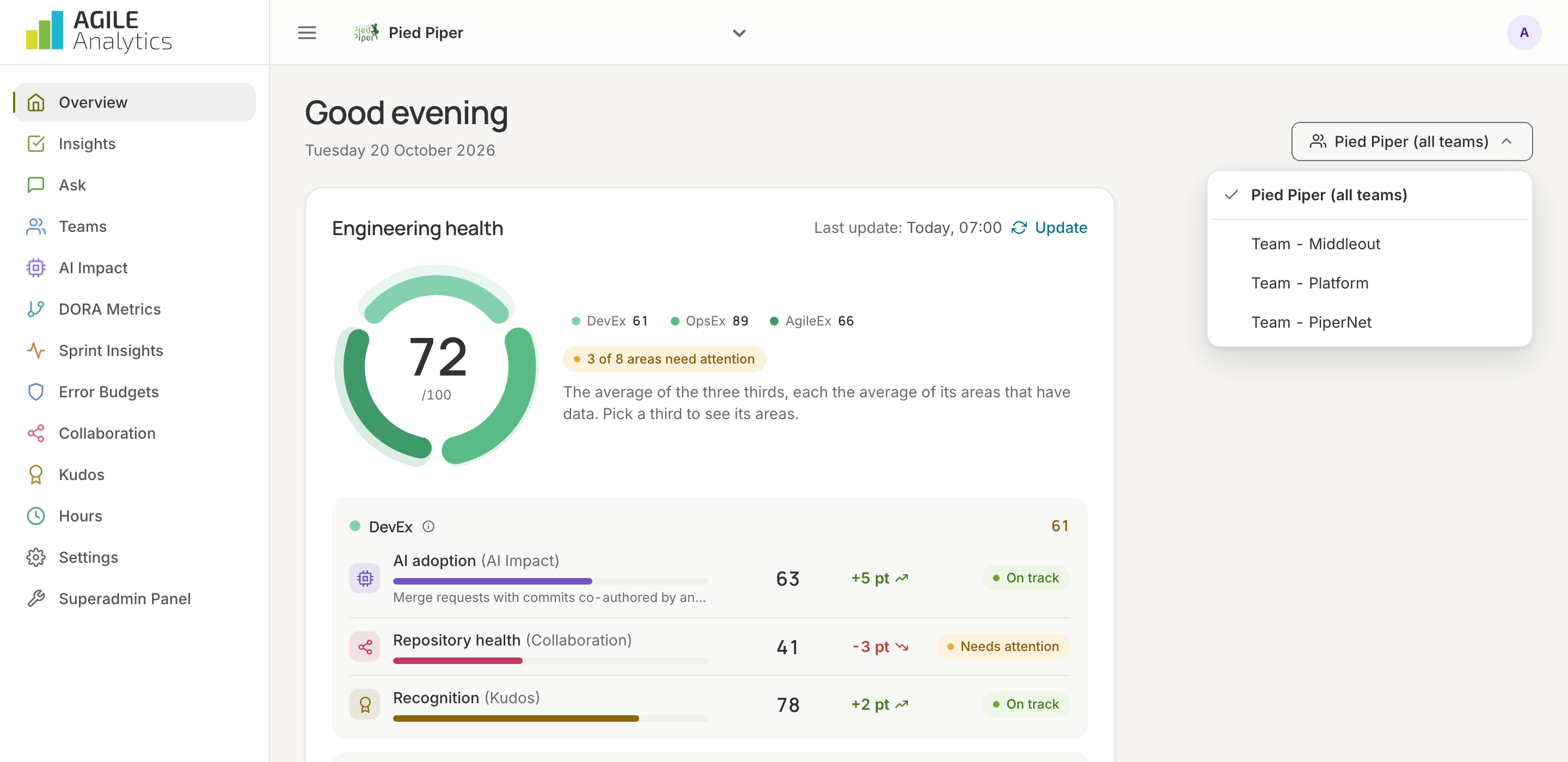Image resolution: width=1568 pixels, height=762 pixels.
Task: Click the 72 health score gauge
Action: [437, 366]
